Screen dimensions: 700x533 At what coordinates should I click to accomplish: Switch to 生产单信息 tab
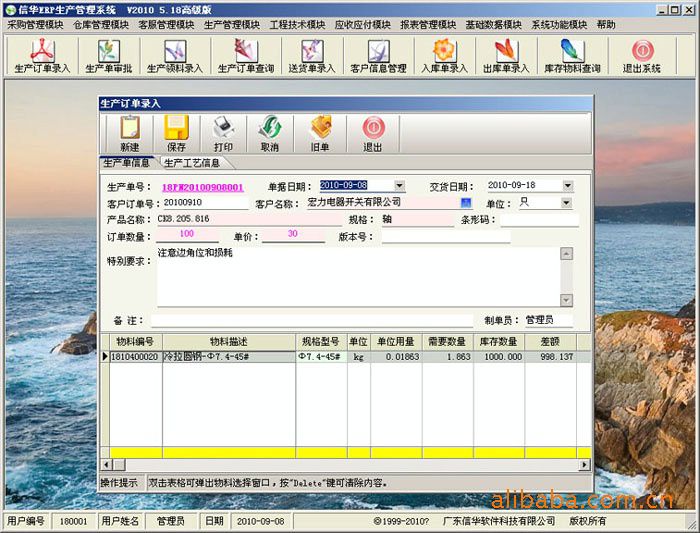[x=127, y=163]
